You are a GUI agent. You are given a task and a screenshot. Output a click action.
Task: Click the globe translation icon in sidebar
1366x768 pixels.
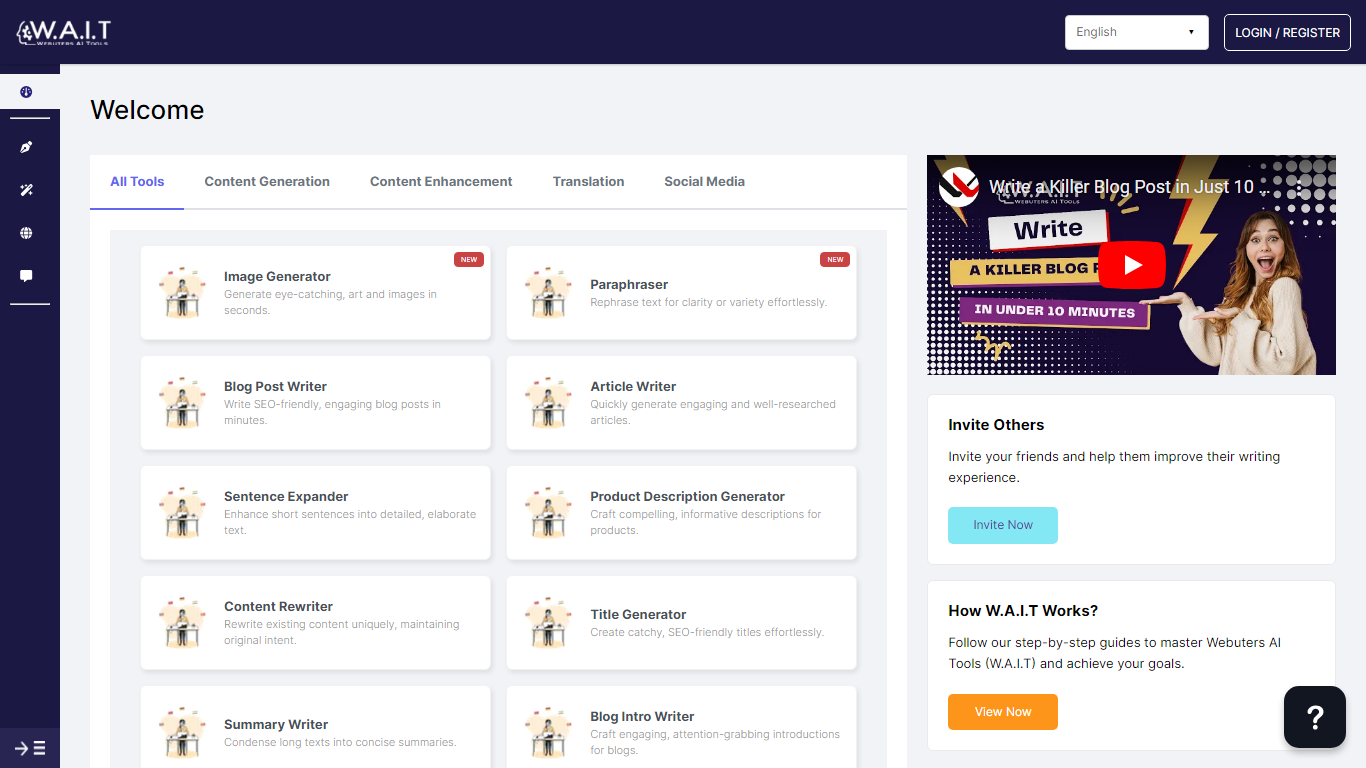pyautogui.click(x=26, y=233)
